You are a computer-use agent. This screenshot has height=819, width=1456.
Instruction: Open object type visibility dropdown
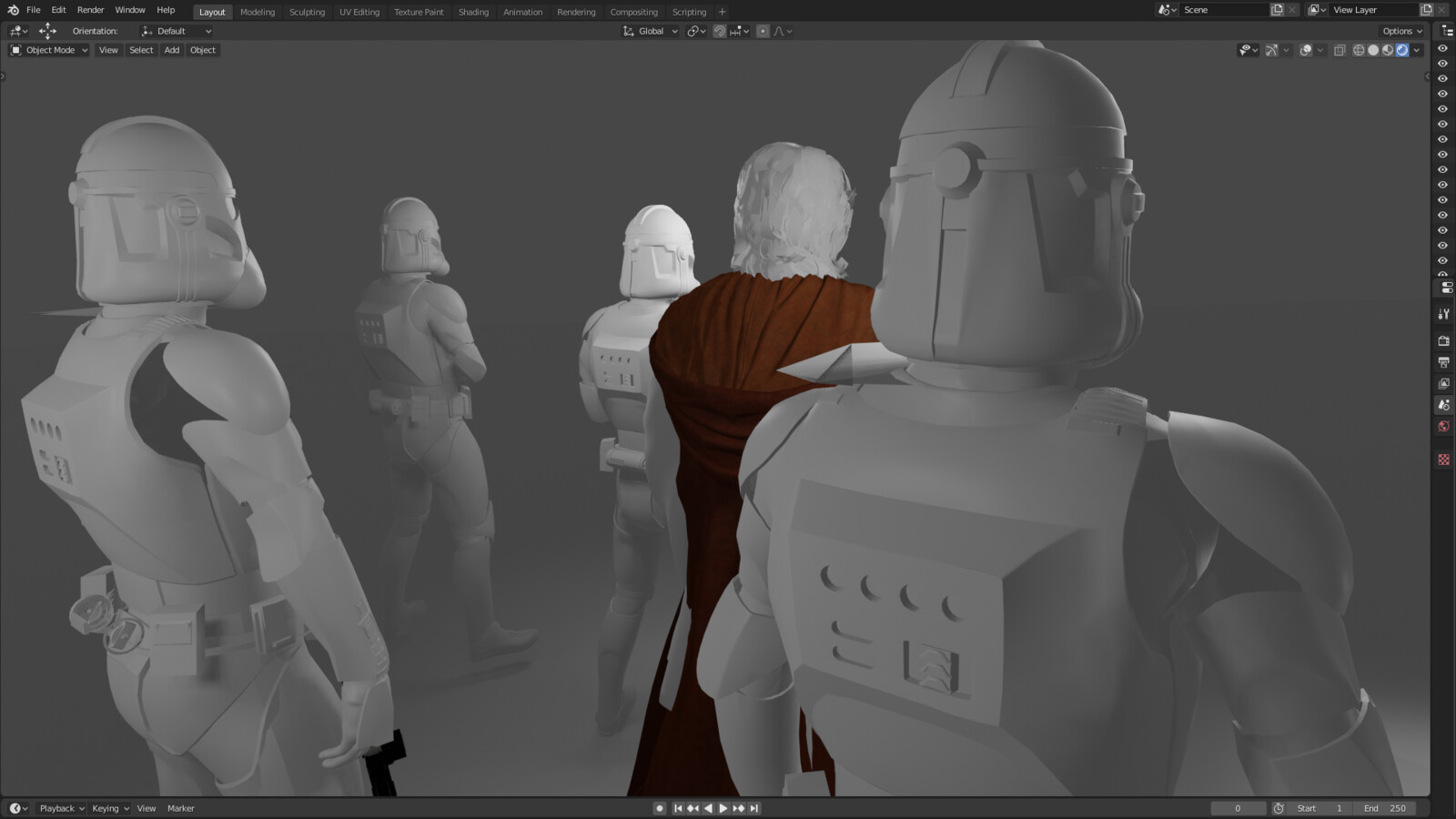(x=1249, y=50)
